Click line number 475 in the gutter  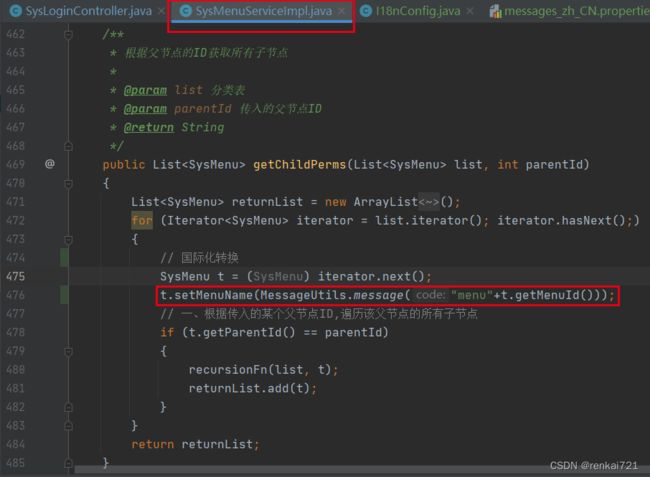15,276
